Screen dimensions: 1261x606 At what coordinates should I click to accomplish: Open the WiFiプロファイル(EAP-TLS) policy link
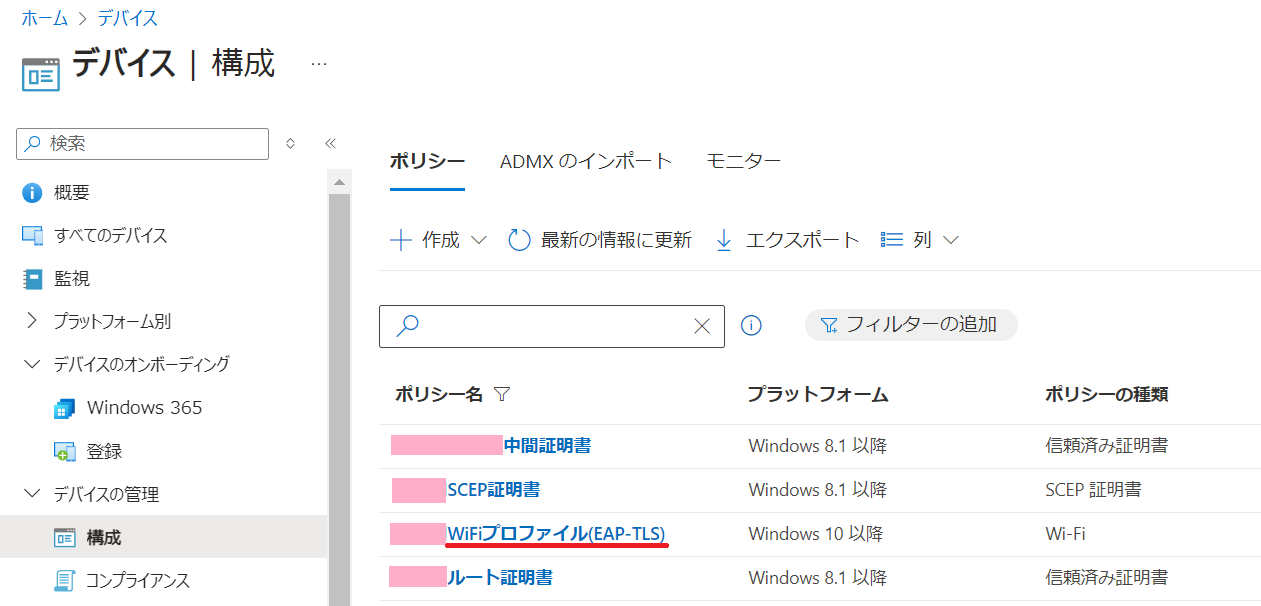pos(556,534)
